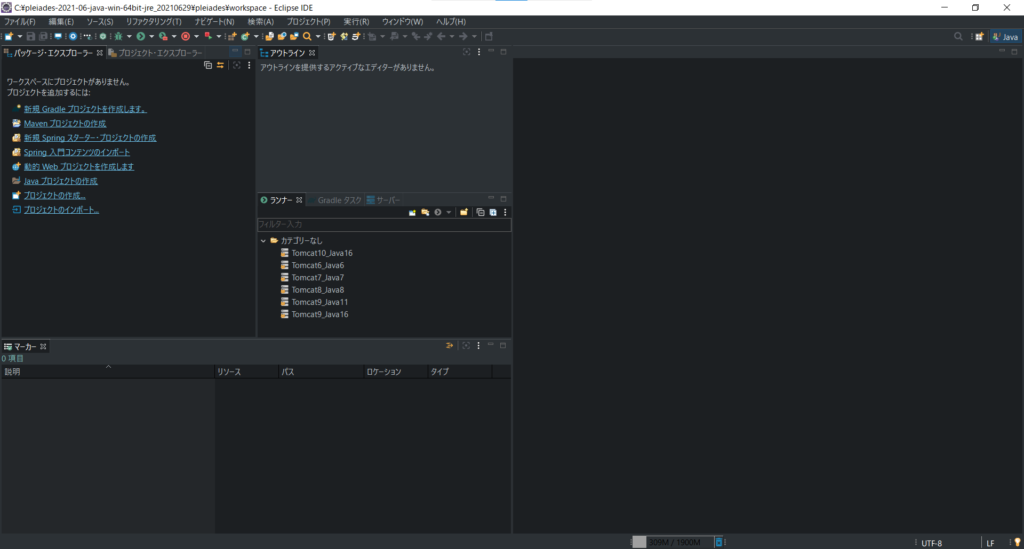Click the heap memory usage bar
Viewport: 1024px width, 549px height.
tap(672, 542)
